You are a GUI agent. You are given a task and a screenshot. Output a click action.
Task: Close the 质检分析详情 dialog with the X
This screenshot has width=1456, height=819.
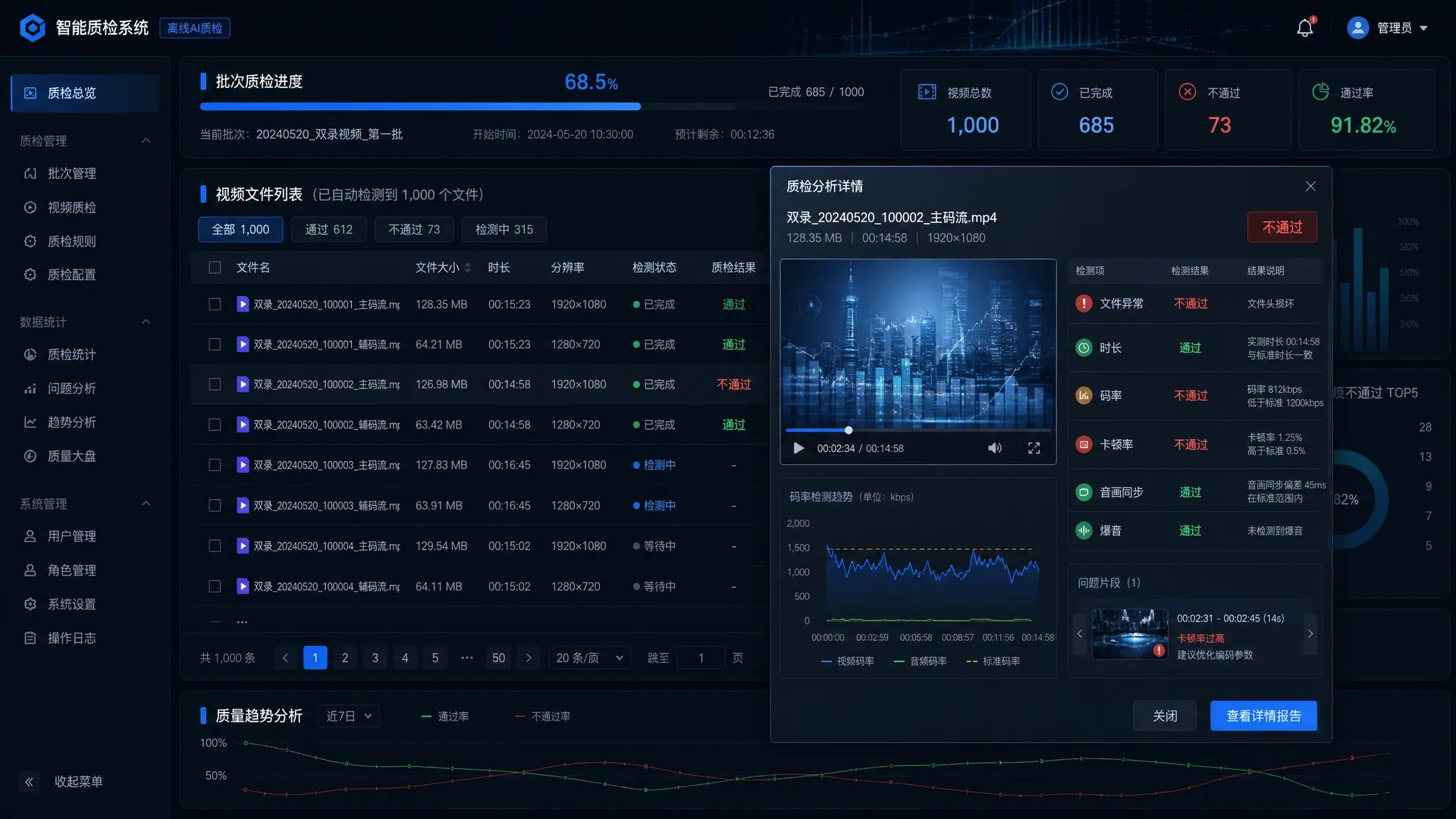pos(1310,187)
